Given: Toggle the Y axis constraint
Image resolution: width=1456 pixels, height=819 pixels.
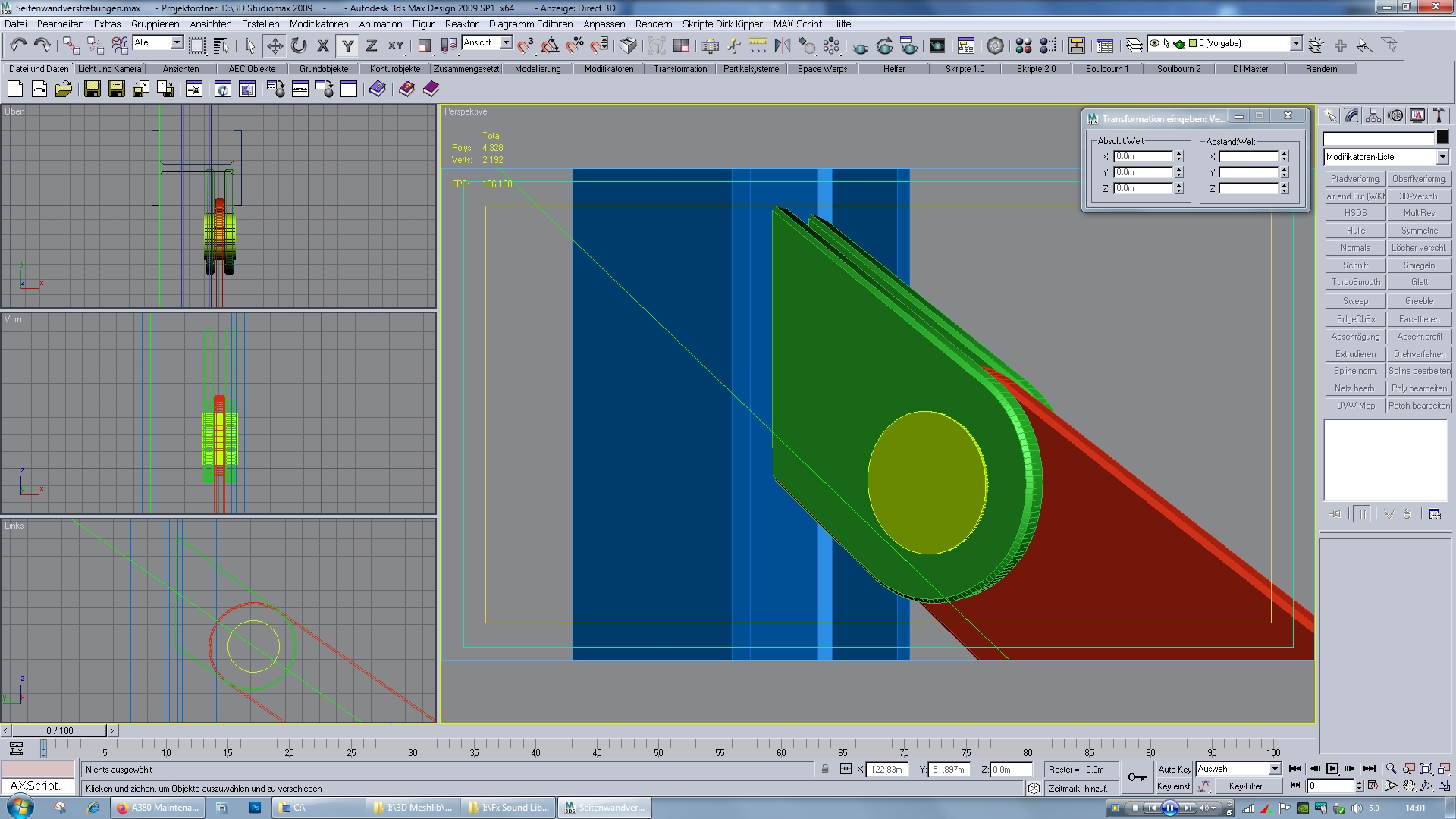Looking at the screenshot, I should pos(347,46).
